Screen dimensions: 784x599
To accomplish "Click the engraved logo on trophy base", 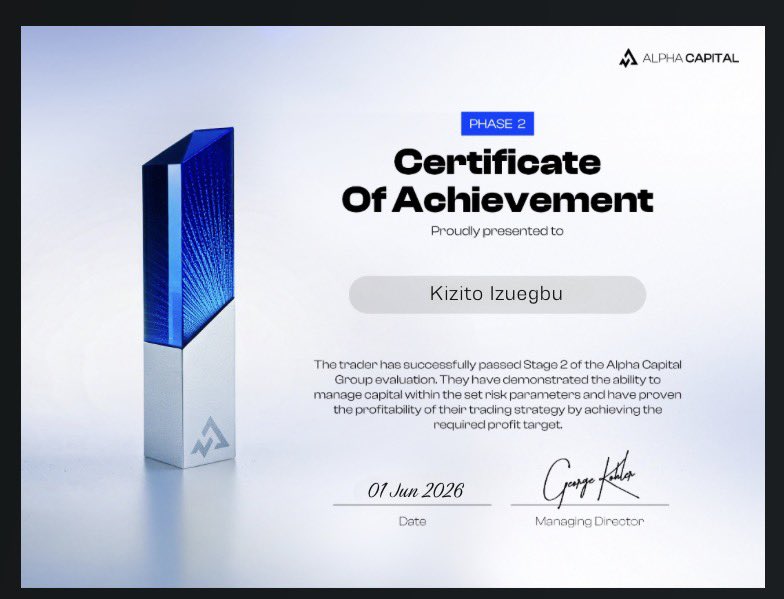I will click(x=210, y=436).
